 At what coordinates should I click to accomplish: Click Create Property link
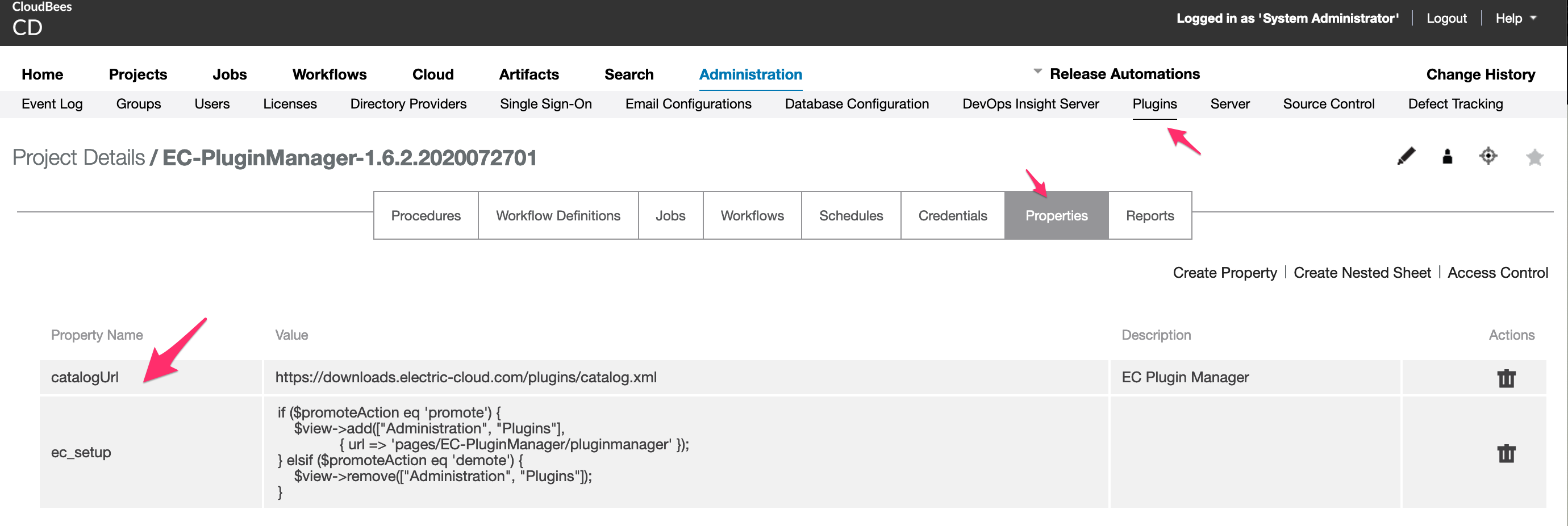click(x=1224, y=273)
